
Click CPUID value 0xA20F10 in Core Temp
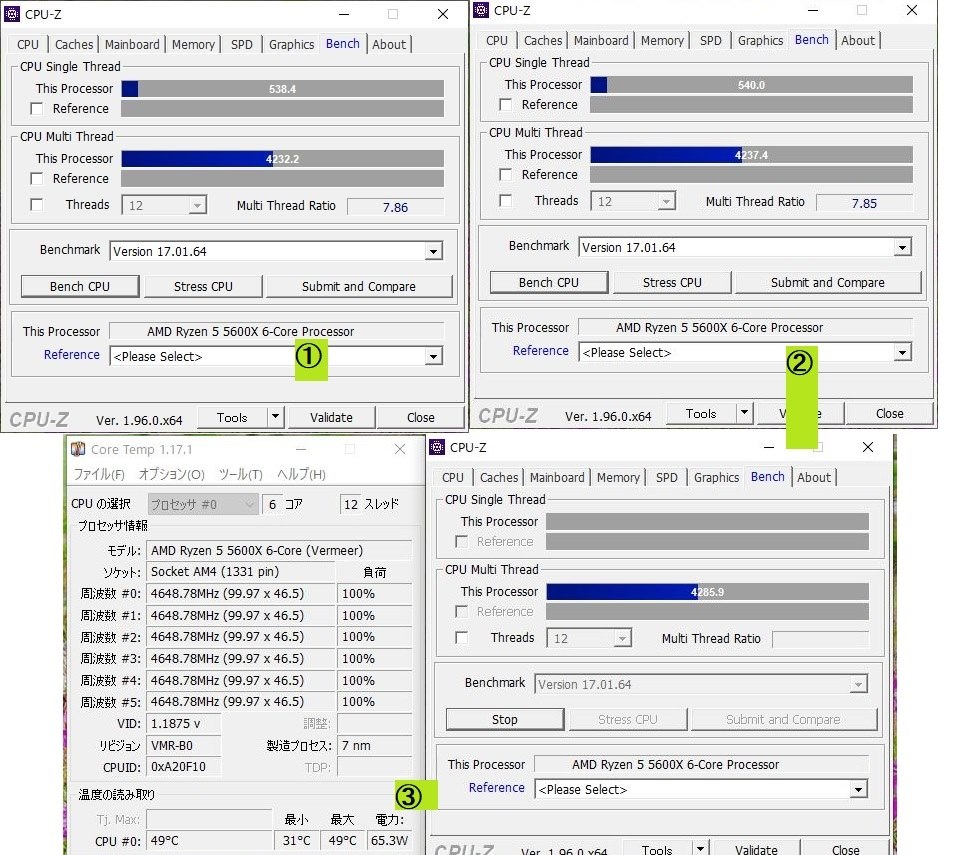pos(184,767)
